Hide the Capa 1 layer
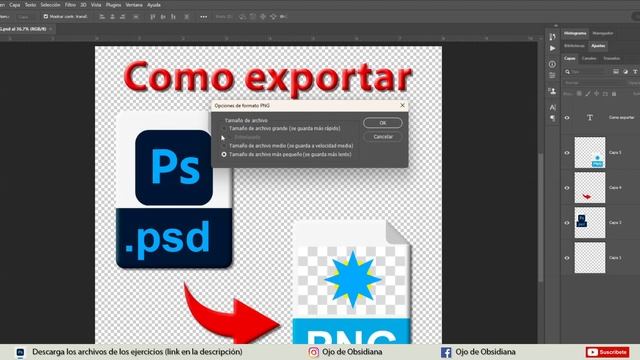 (x=567, y=258)
